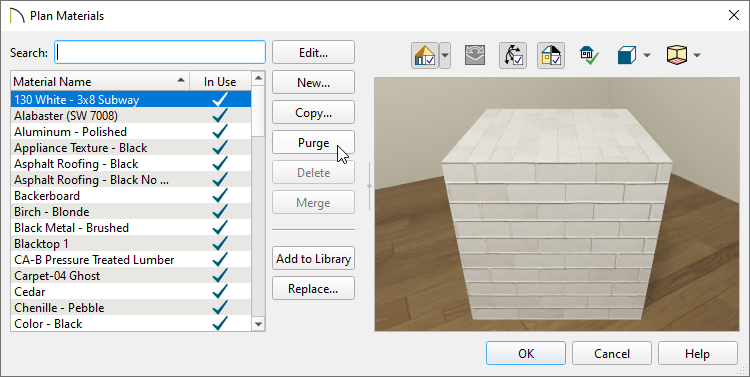Toggle the split house color icon
The height and width of the screenshot is (377, 750).
[551, 55]
